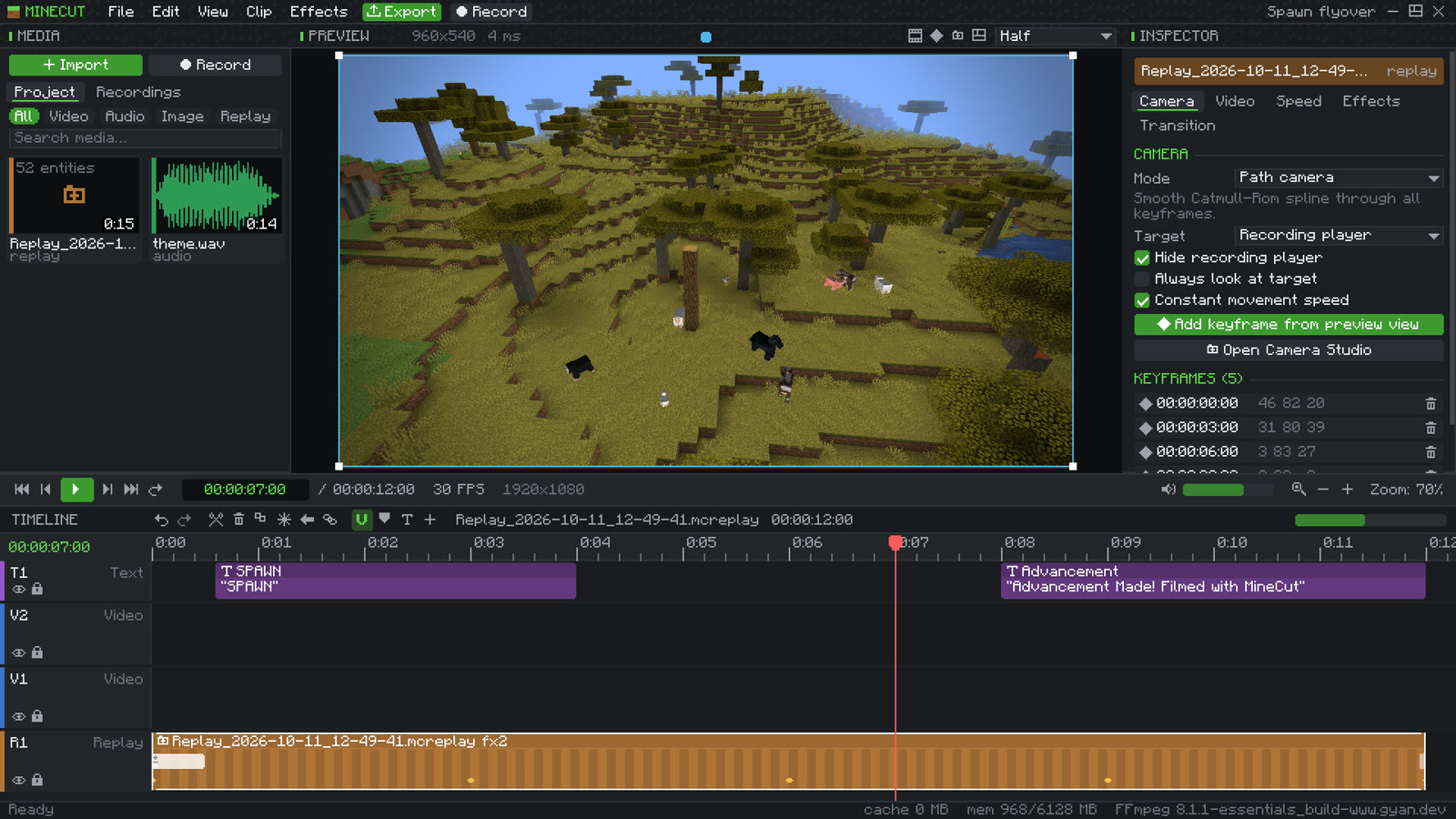Delete keyframe 00:00:00:00 with trash icon
Viewport: 1456px width, 819px height.
1431,403
